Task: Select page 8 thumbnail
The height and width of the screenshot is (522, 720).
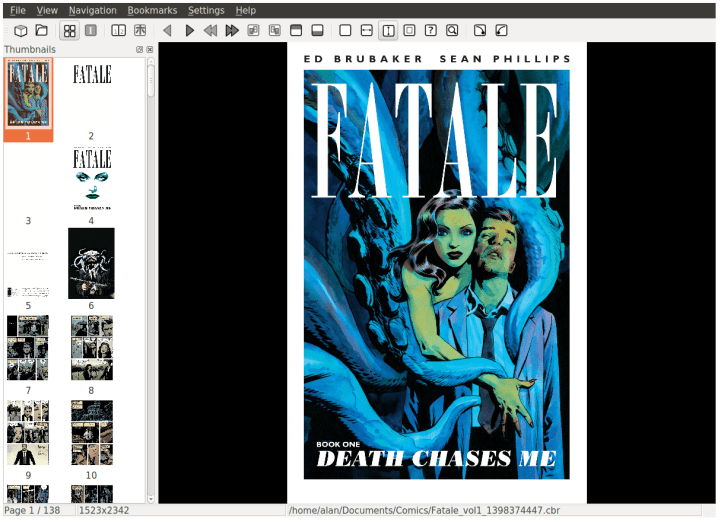Action: [92, 348]
